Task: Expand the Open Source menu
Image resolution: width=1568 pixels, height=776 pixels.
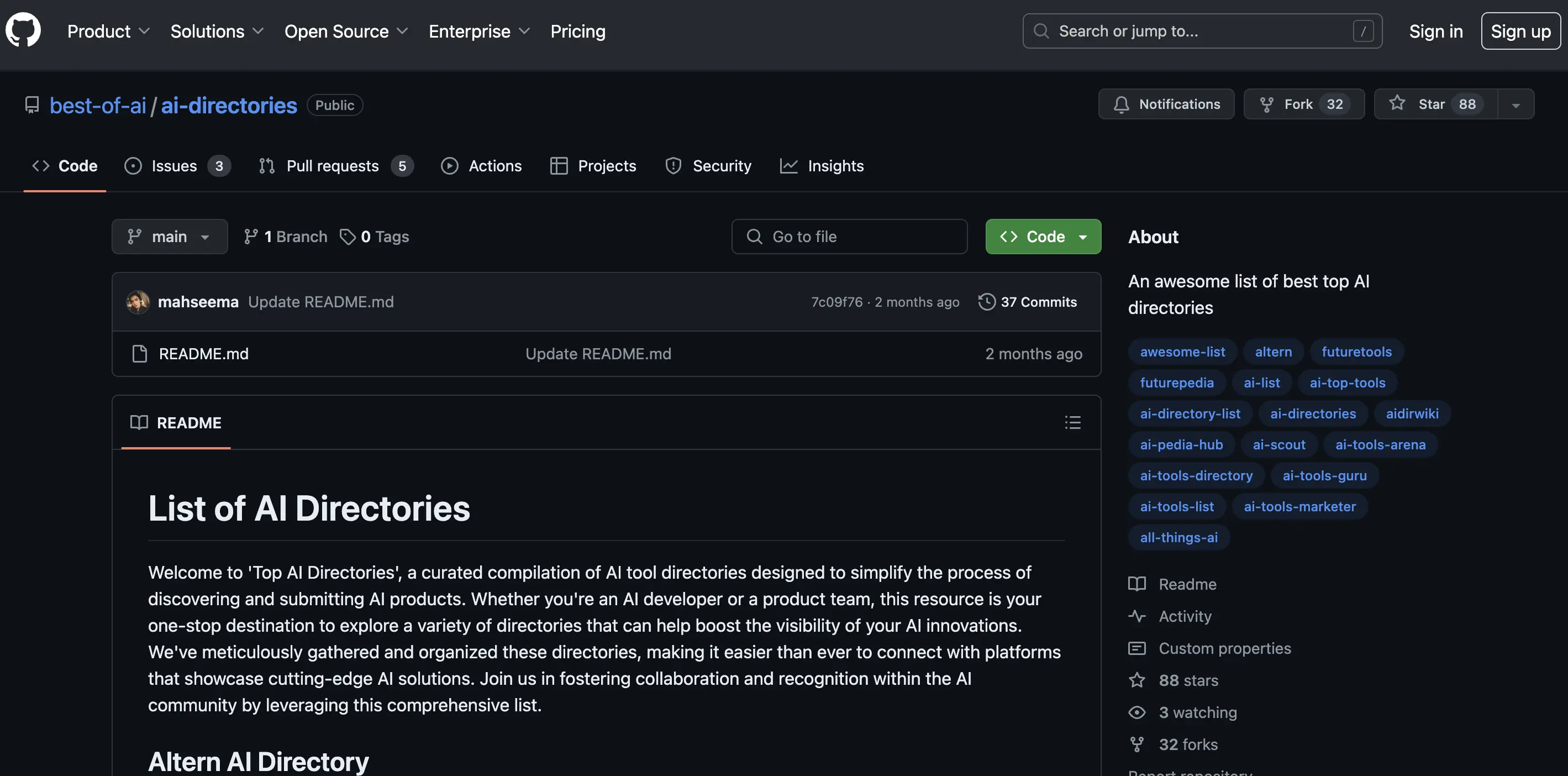Action: [346, 31]
